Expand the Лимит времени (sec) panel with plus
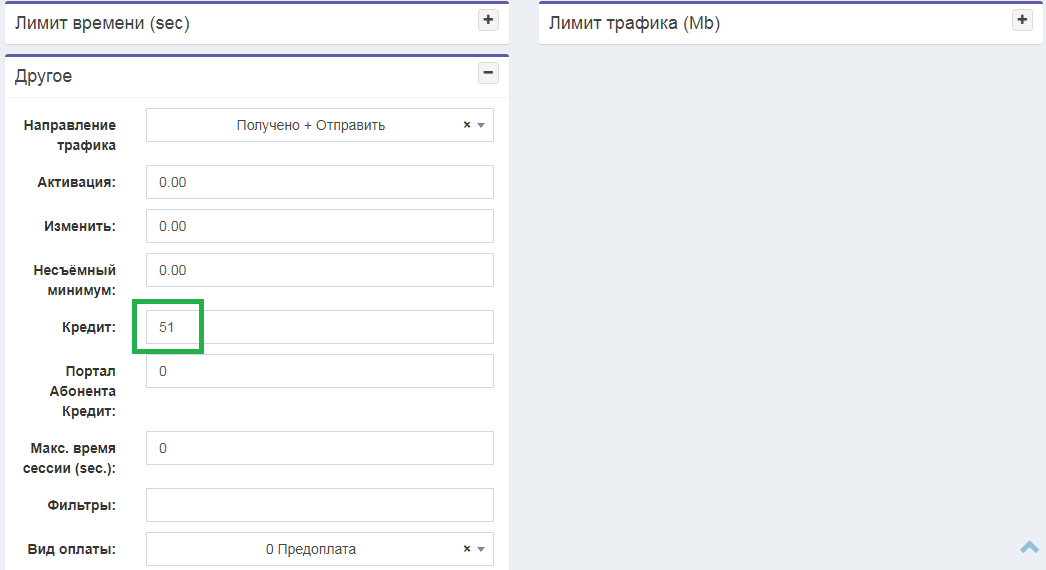This screenshot has height=570, width=1046. click(488, 20)
